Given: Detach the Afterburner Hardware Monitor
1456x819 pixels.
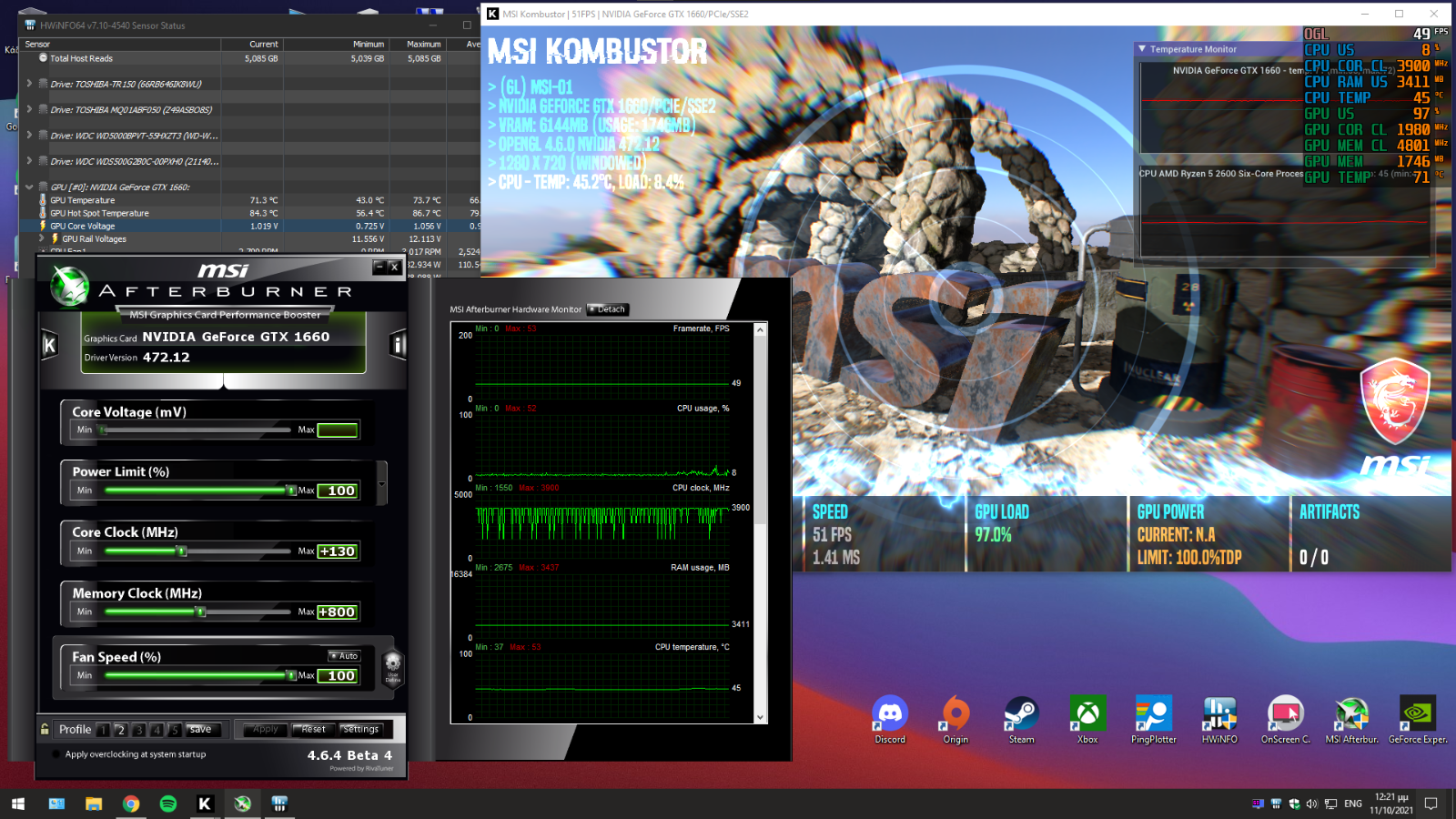Looking at the screenshot, I should coord(608,309).
